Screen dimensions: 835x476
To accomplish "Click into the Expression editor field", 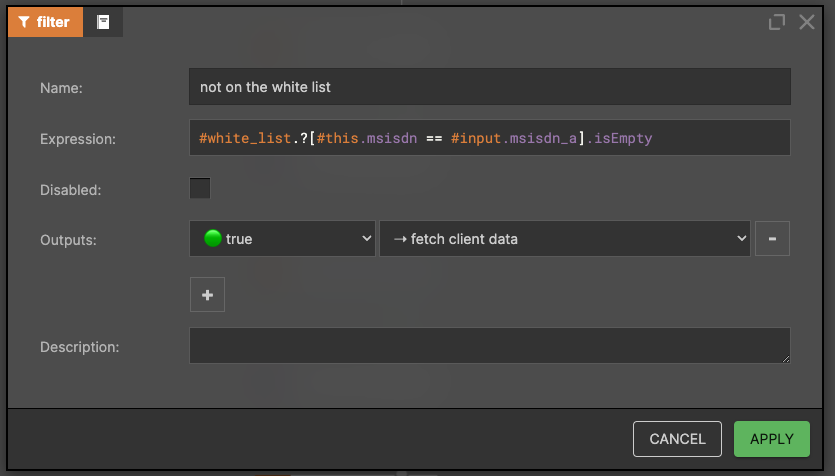I will point(489,138).
